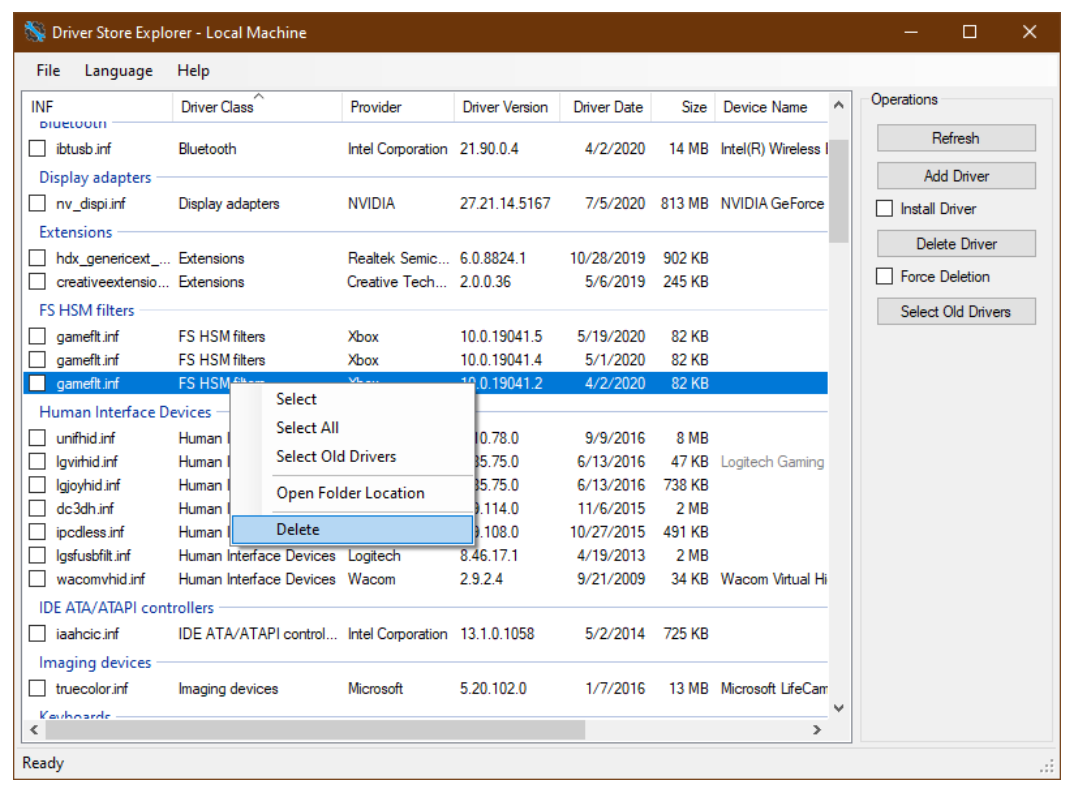Collapse the IDE ATA/ATAPI controllers group
This screenshot has height=789, width=1072.
[x=126, y=608]
